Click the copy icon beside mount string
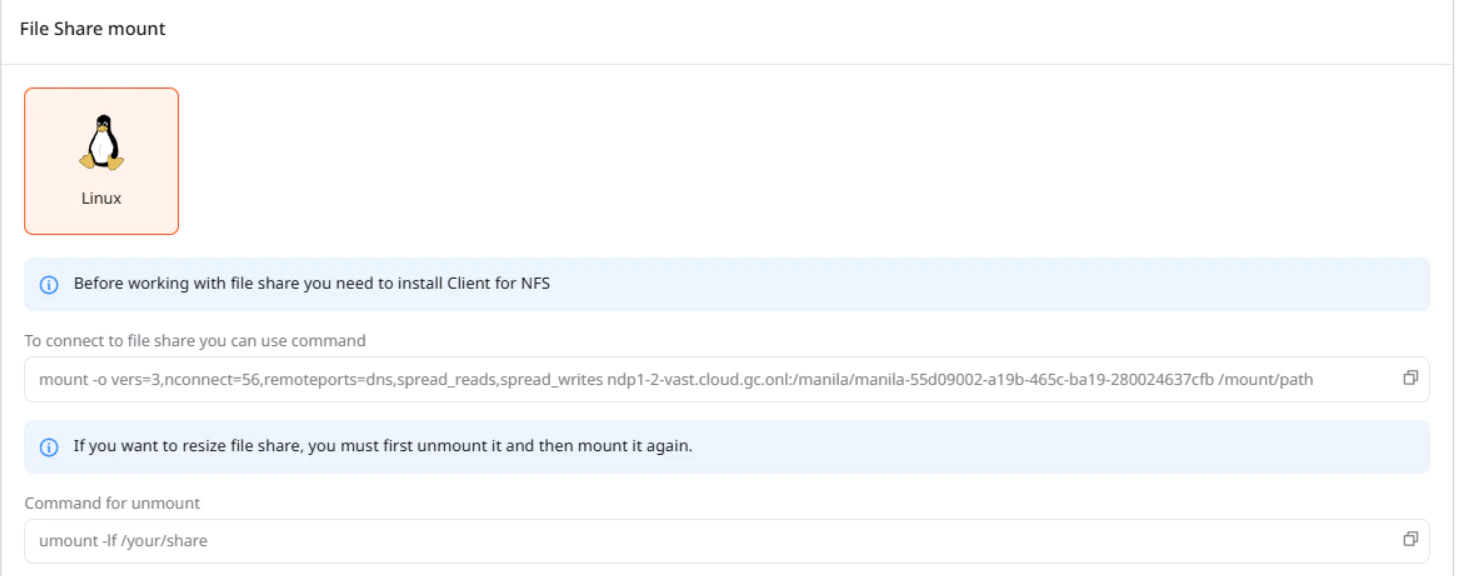 pyautogui.click(x=1413, y=379)
